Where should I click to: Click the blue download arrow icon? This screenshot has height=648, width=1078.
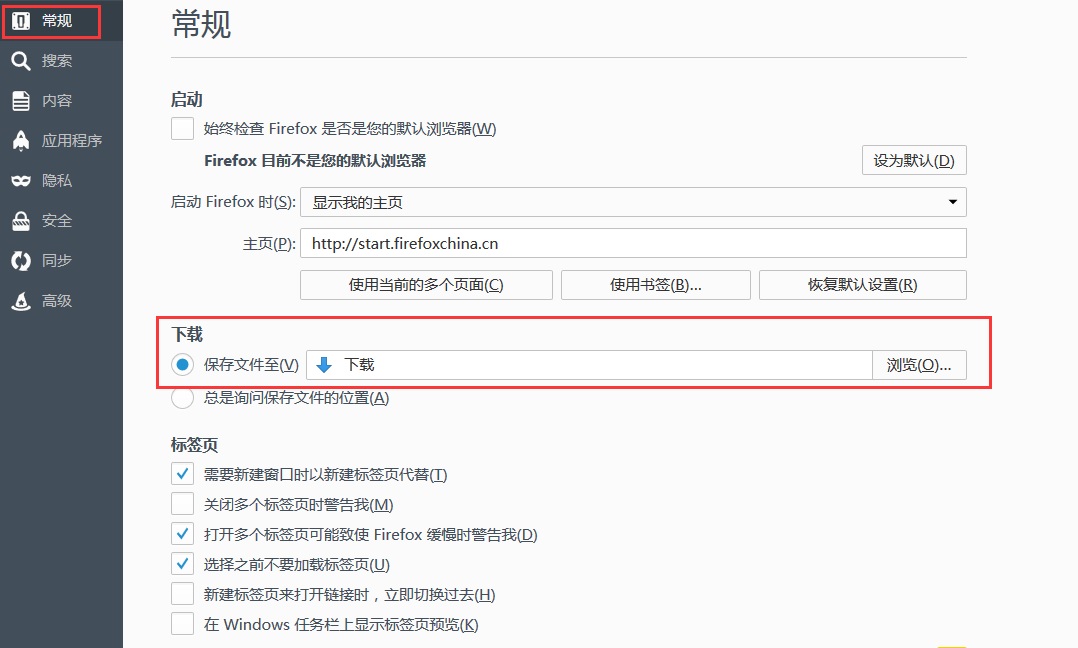(x=324, y=365)
